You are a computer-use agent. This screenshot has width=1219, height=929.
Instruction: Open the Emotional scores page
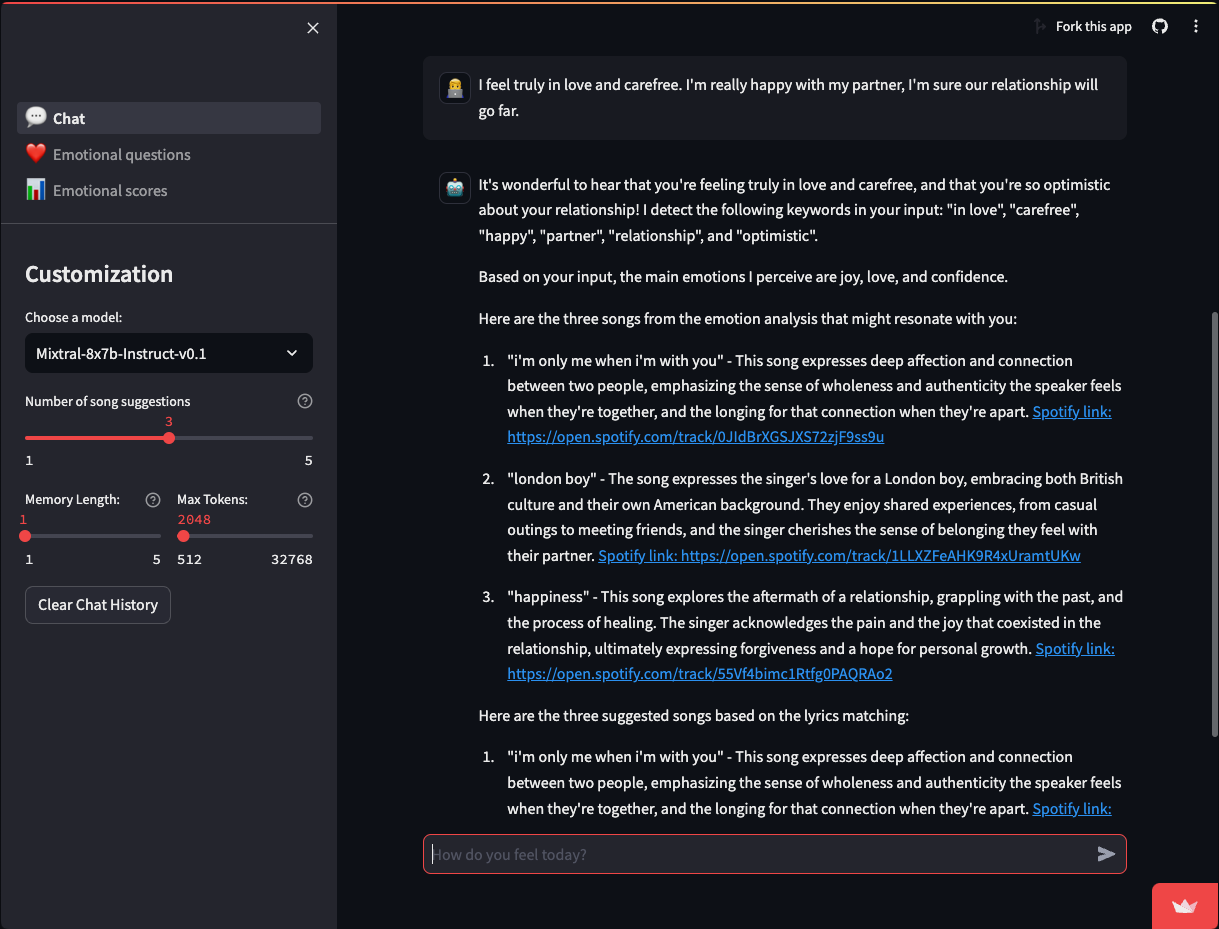[x=110, y=190]
